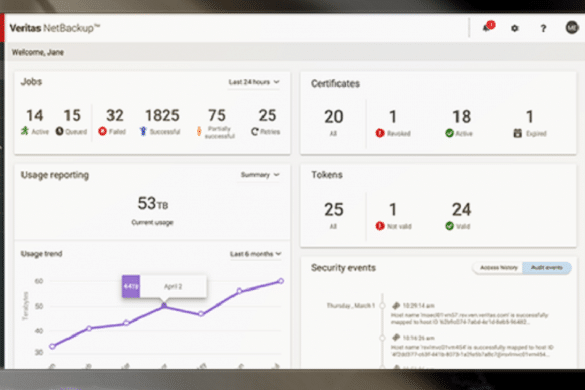View all 25 tokens
Image resolution: width=585 pixels, height=390 pixels.
click(x=334, y=209)
